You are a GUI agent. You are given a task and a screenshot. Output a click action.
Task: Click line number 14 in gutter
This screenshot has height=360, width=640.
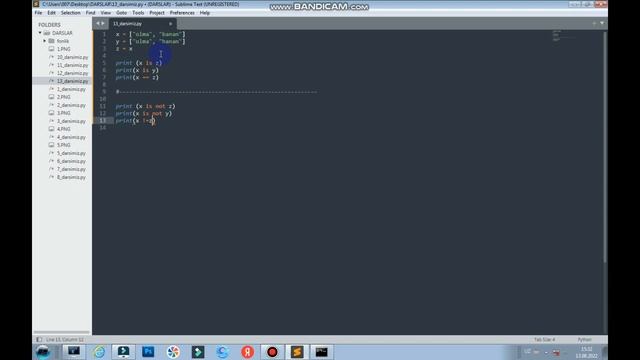(103, 128)
